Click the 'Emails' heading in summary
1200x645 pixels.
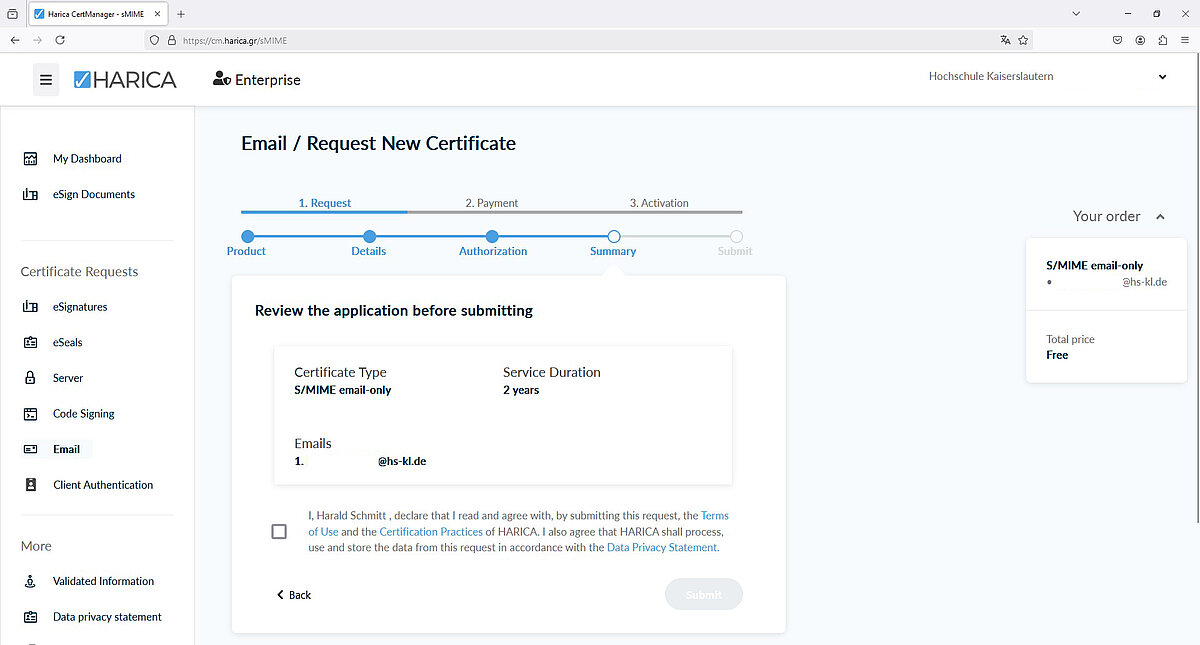tap(313, 443)
